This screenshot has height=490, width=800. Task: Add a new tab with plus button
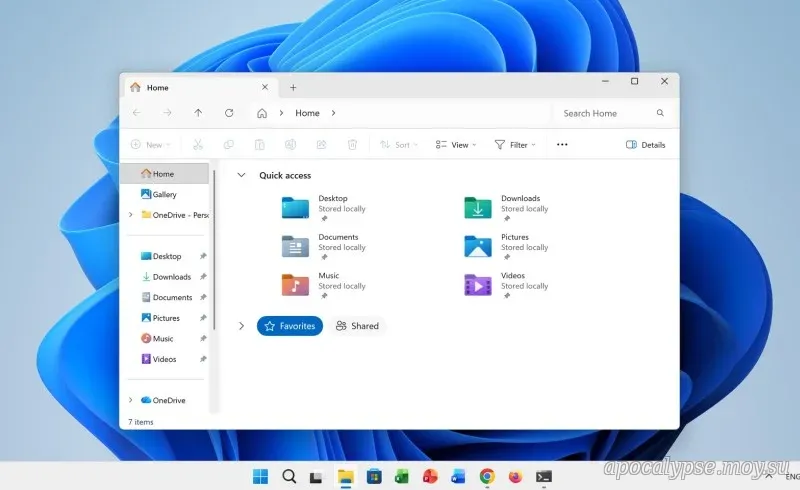pos(293,87)
